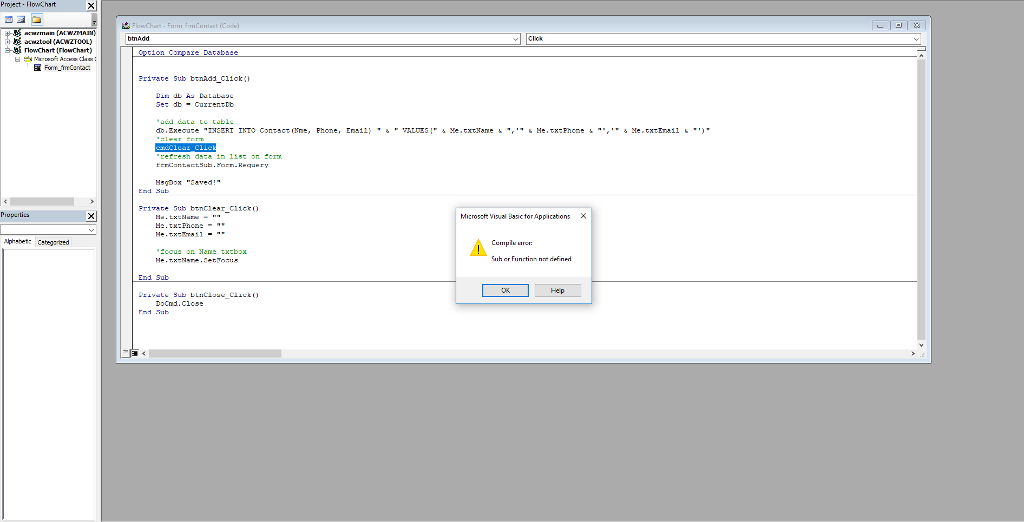Click 'DoCmd.Close' line
1024x522 pixels.
[180, 304]
